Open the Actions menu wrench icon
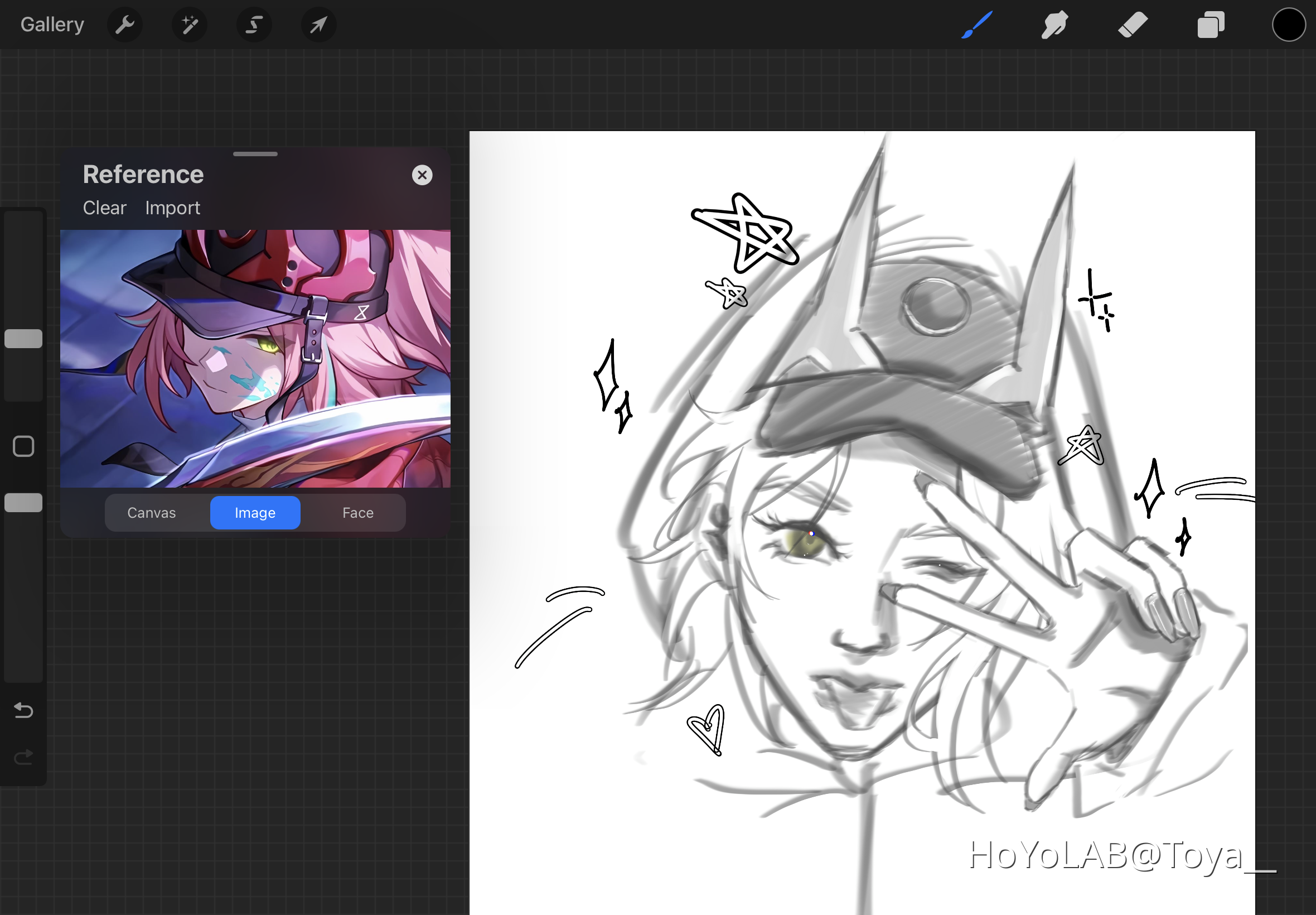 click(125, 24)
